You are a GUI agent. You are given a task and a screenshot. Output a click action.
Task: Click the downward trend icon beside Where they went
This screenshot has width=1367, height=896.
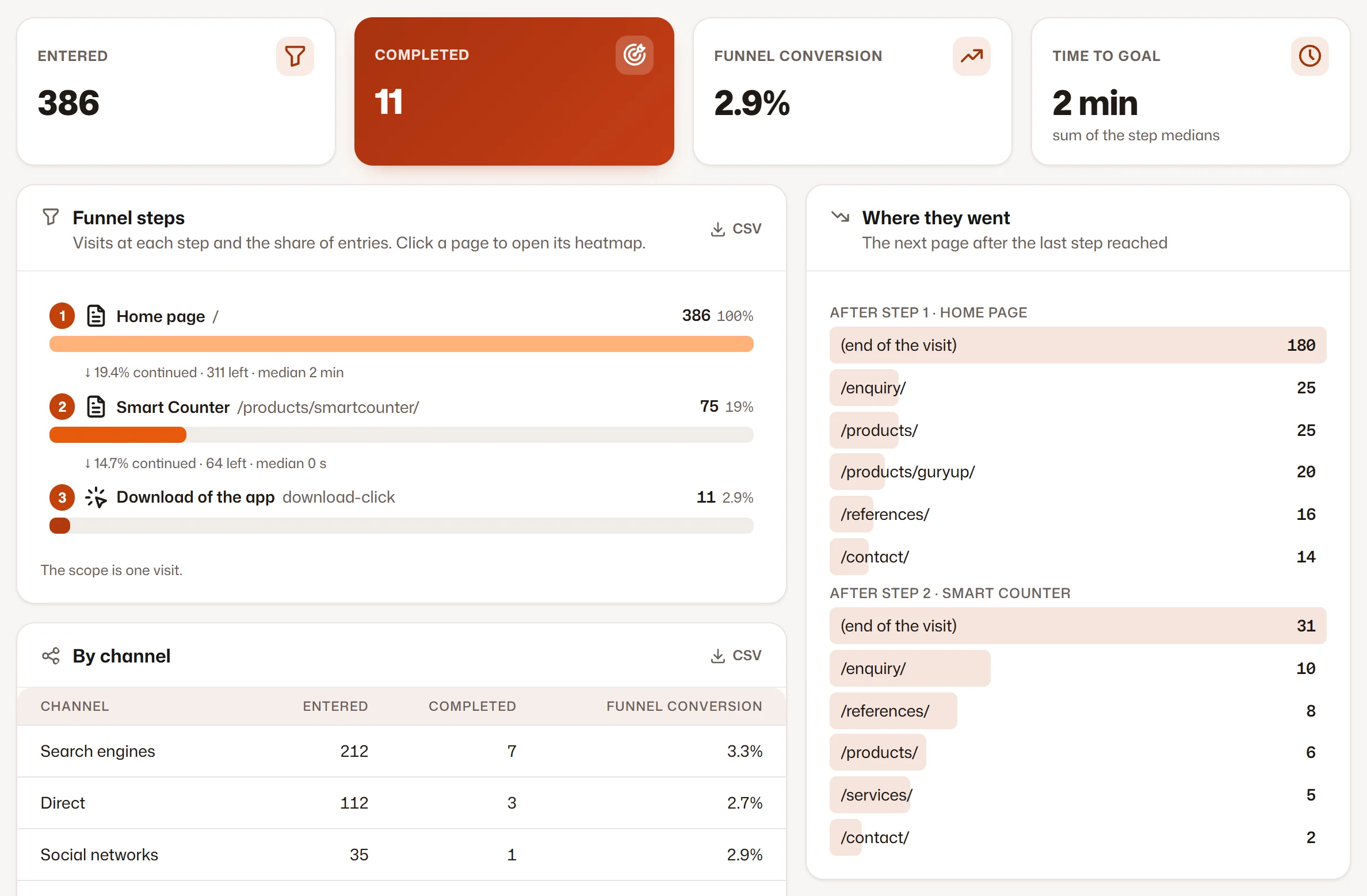tap(840, 217)
